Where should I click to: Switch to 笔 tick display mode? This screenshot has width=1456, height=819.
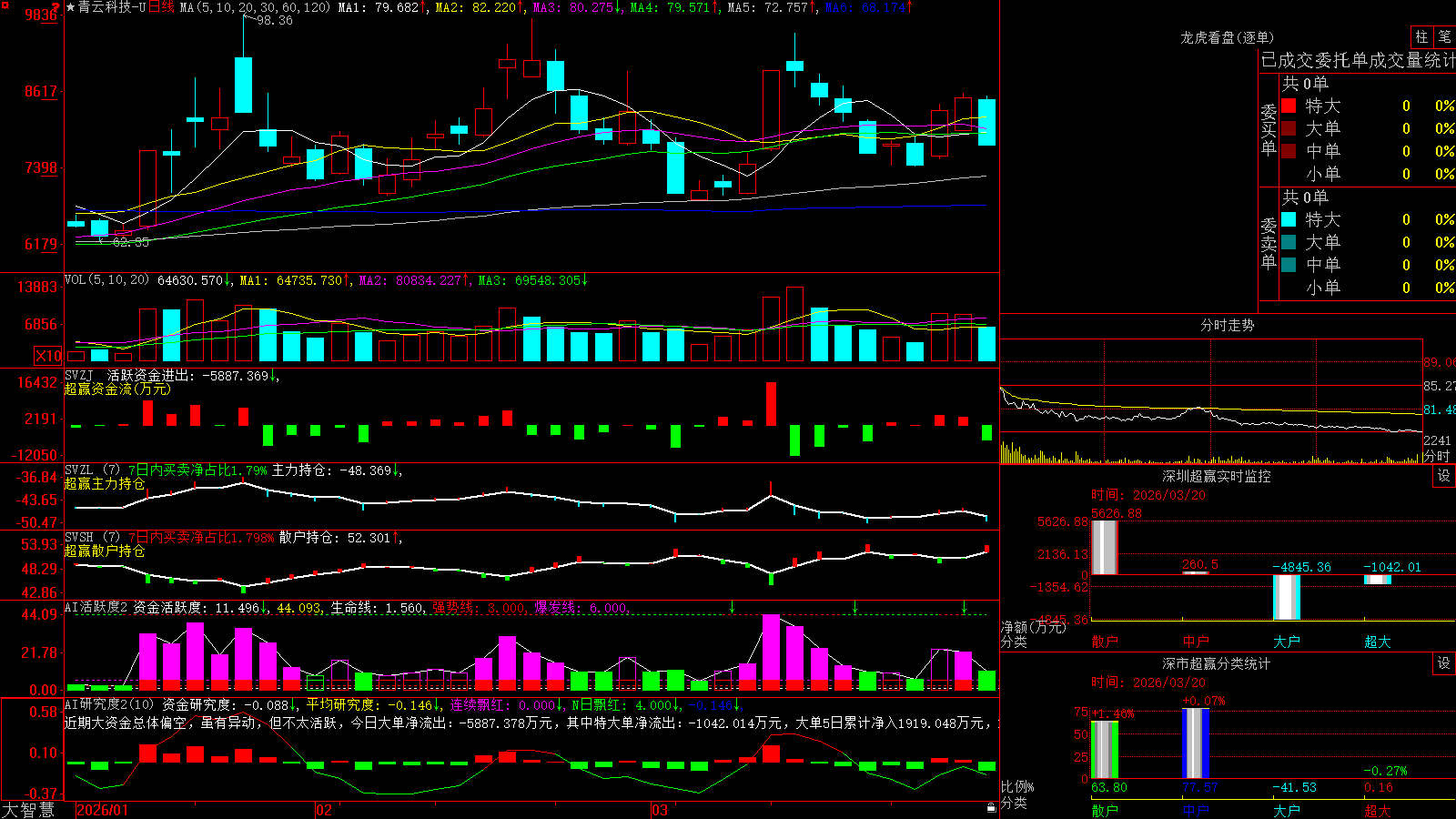coord(1444,36)
